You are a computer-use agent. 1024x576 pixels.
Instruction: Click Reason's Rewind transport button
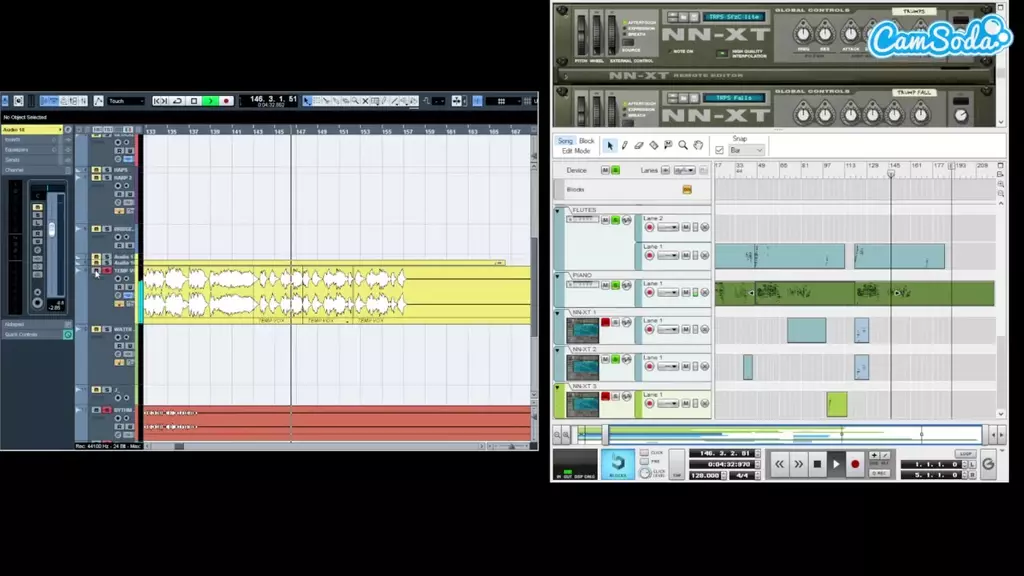[x=779, y=464]
